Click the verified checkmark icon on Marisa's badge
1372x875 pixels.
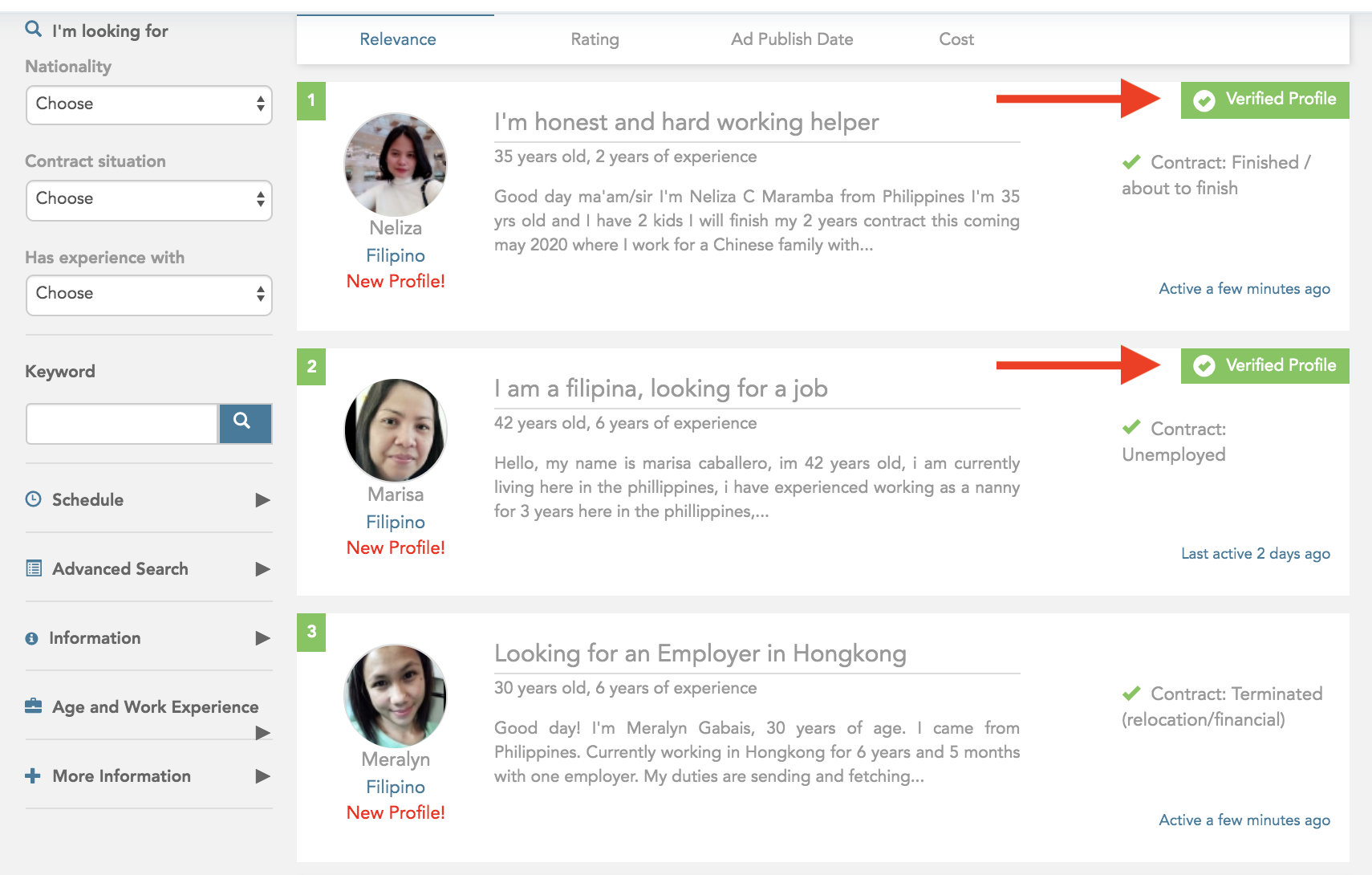(x=1204, y=366)
